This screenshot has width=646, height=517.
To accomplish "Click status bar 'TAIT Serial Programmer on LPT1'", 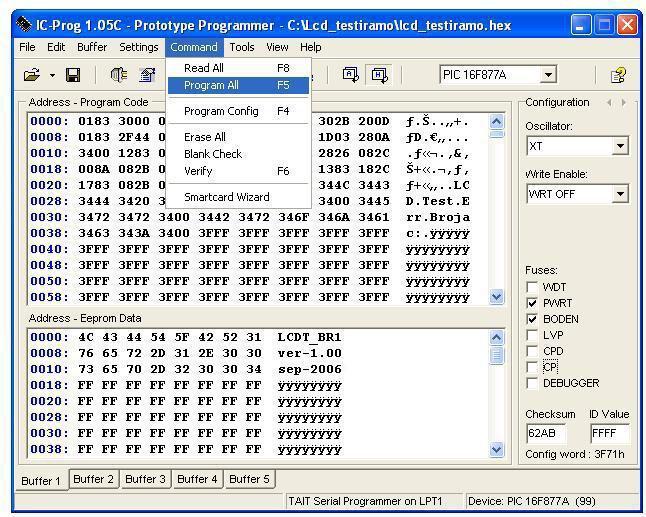I will coord(365,501).
